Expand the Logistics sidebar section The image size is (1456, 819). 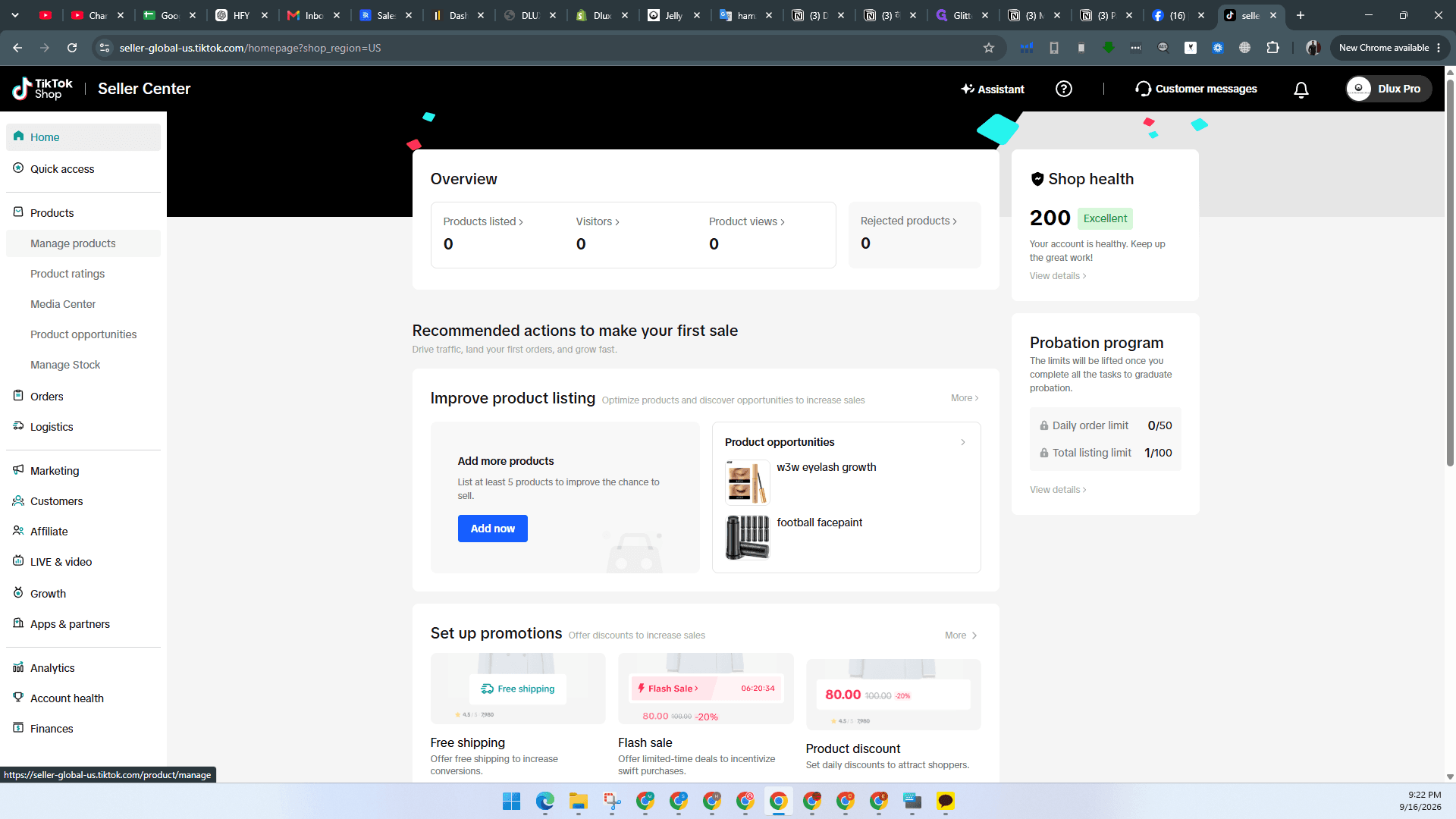(83, 427)
